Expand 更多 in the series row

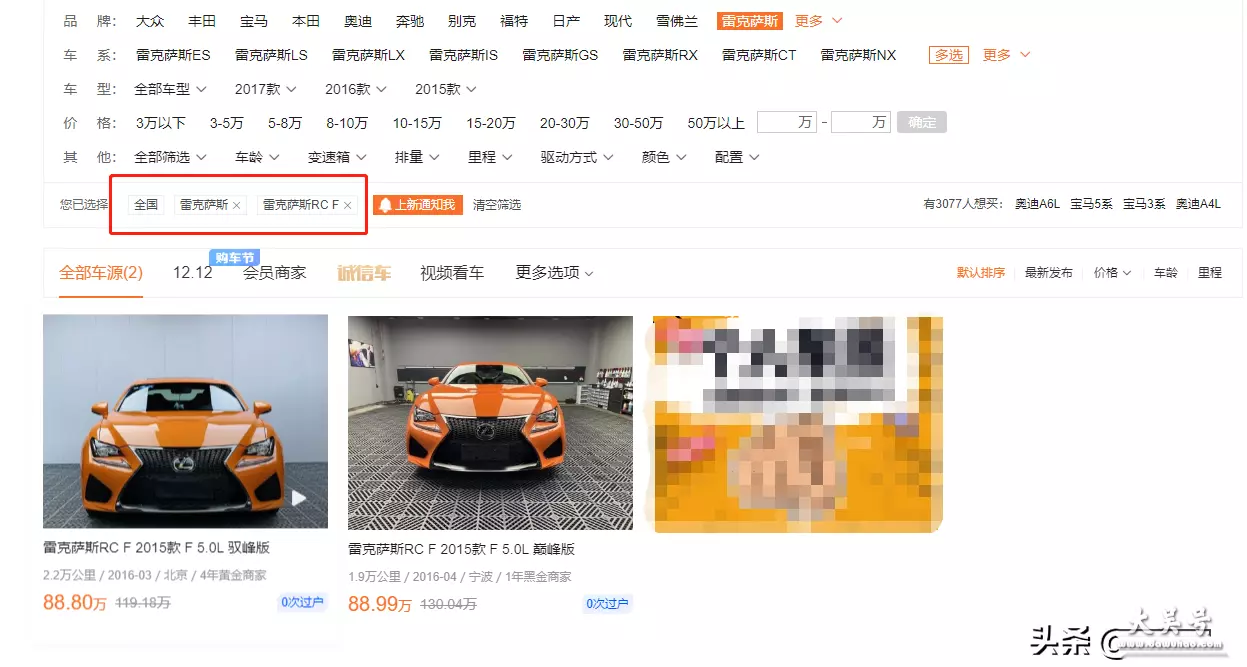point(1006,55)
